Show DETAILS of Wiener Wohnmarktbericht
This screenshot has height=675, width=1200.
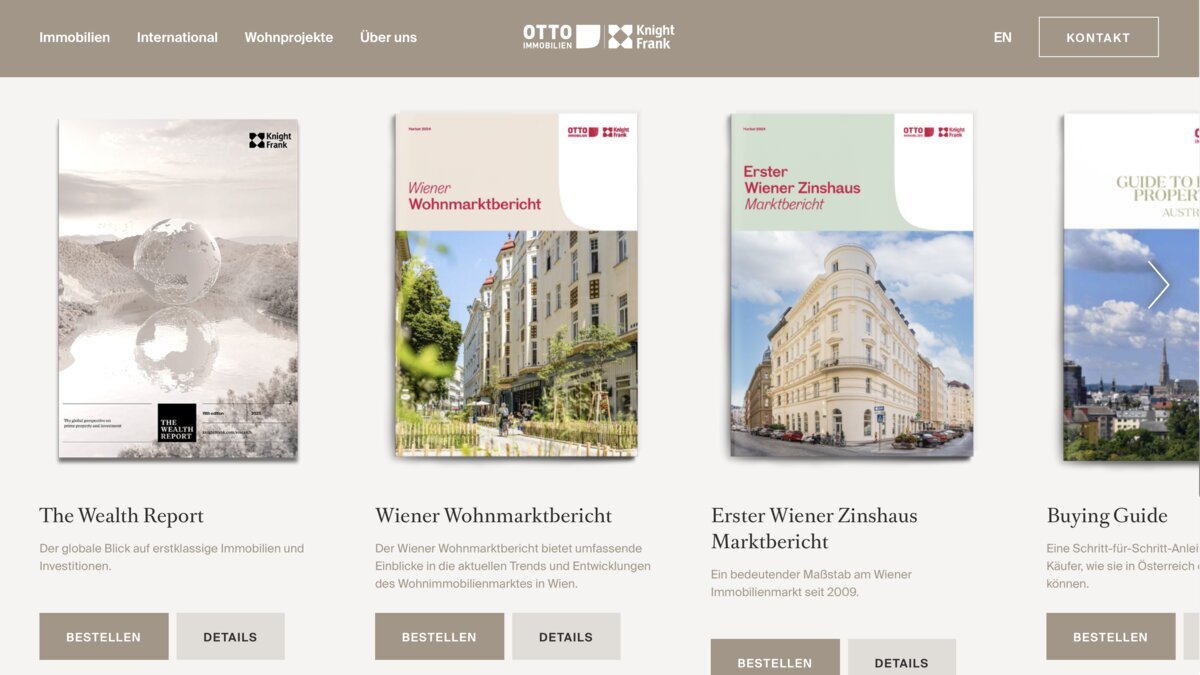566,636
